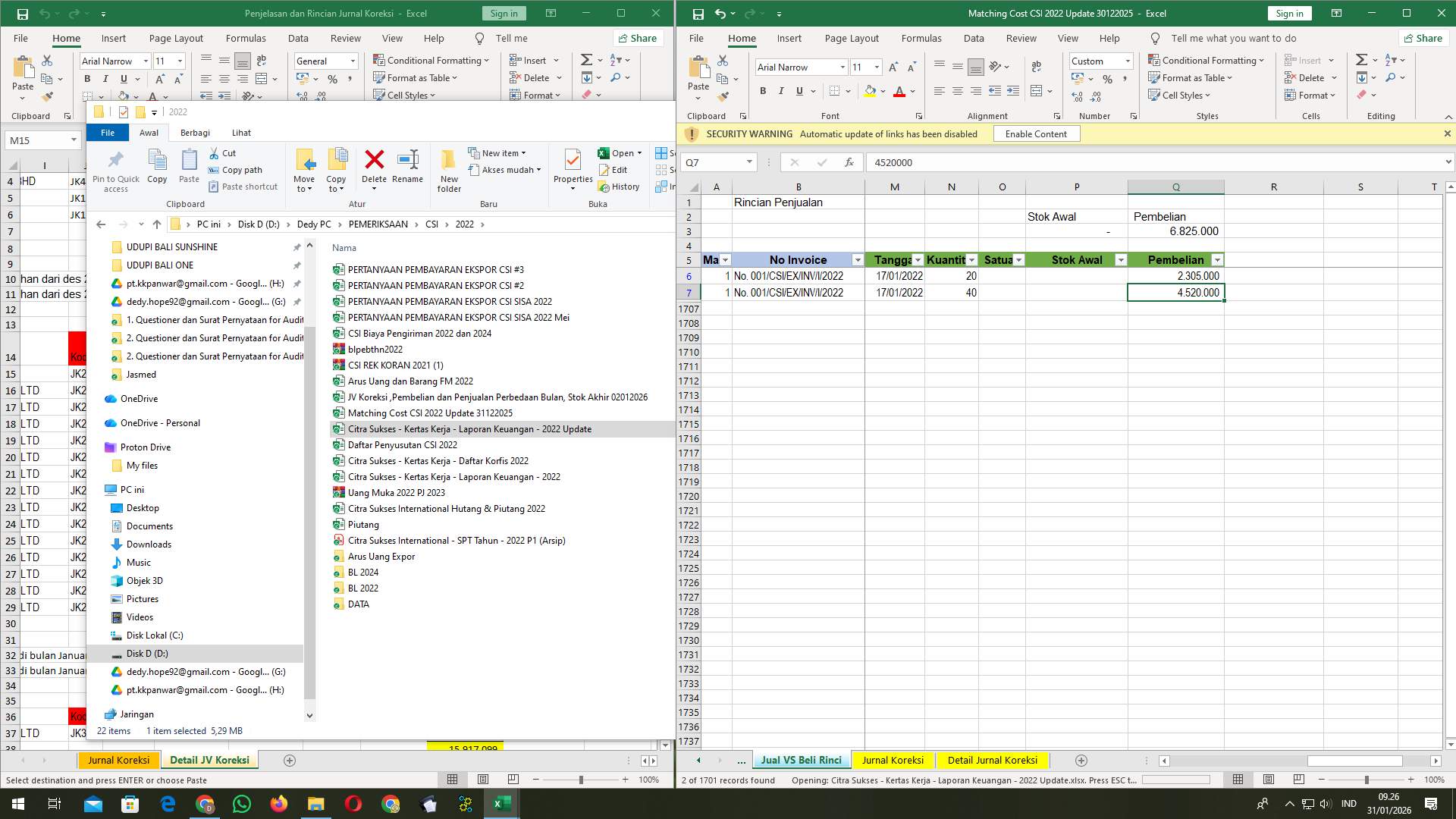Toggle italic formatting
Viewport: 1456px width, 819px height.
781,91
